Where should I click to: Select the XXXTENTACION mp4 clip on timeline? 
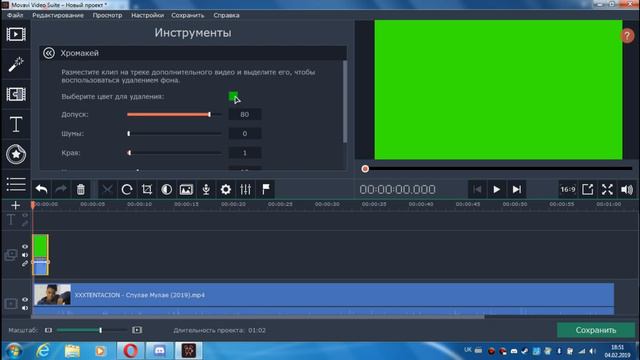click(x=324, y=298)
